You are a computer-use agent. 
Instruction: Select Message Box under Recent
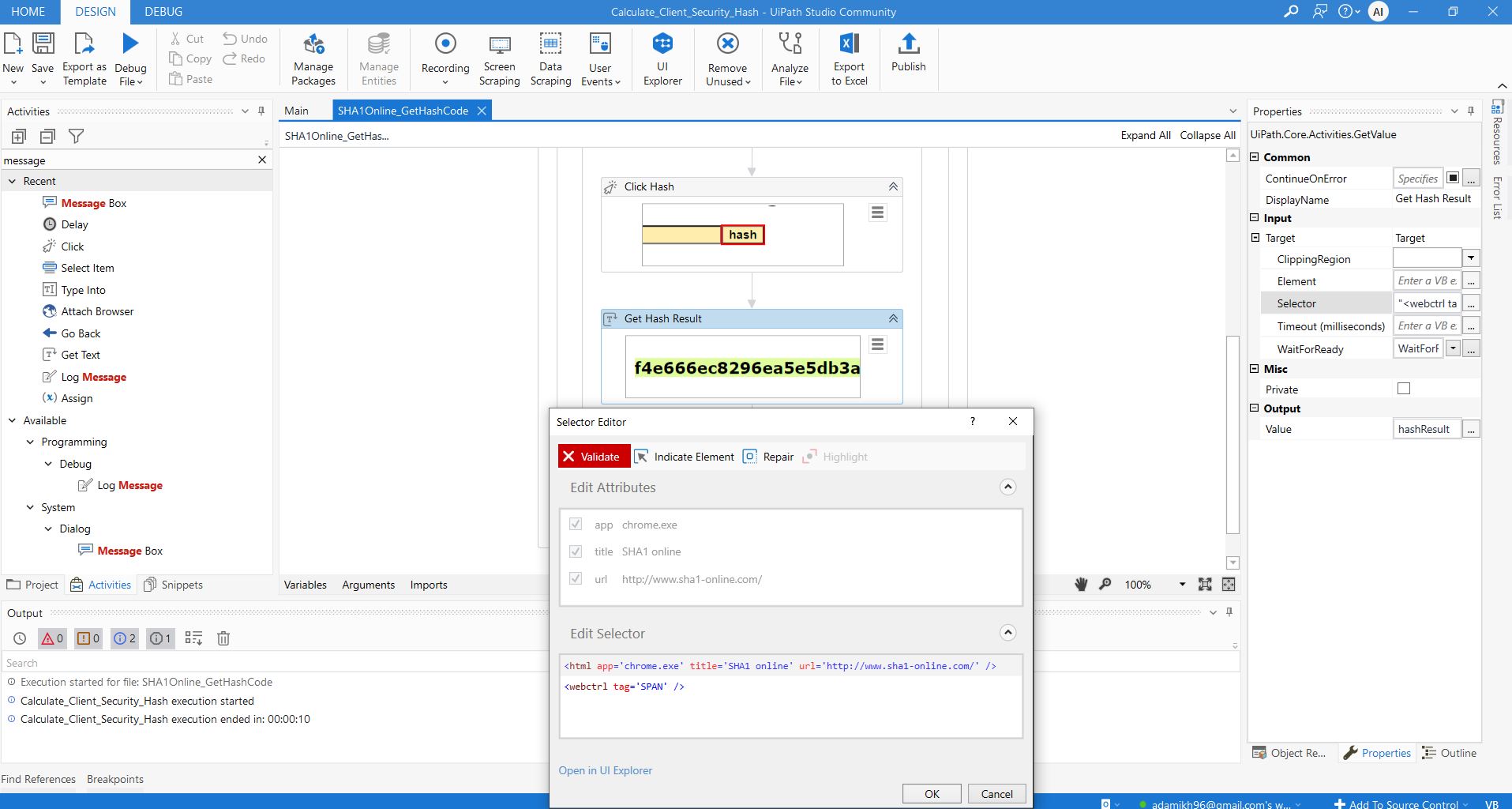[x=84, y=203]
